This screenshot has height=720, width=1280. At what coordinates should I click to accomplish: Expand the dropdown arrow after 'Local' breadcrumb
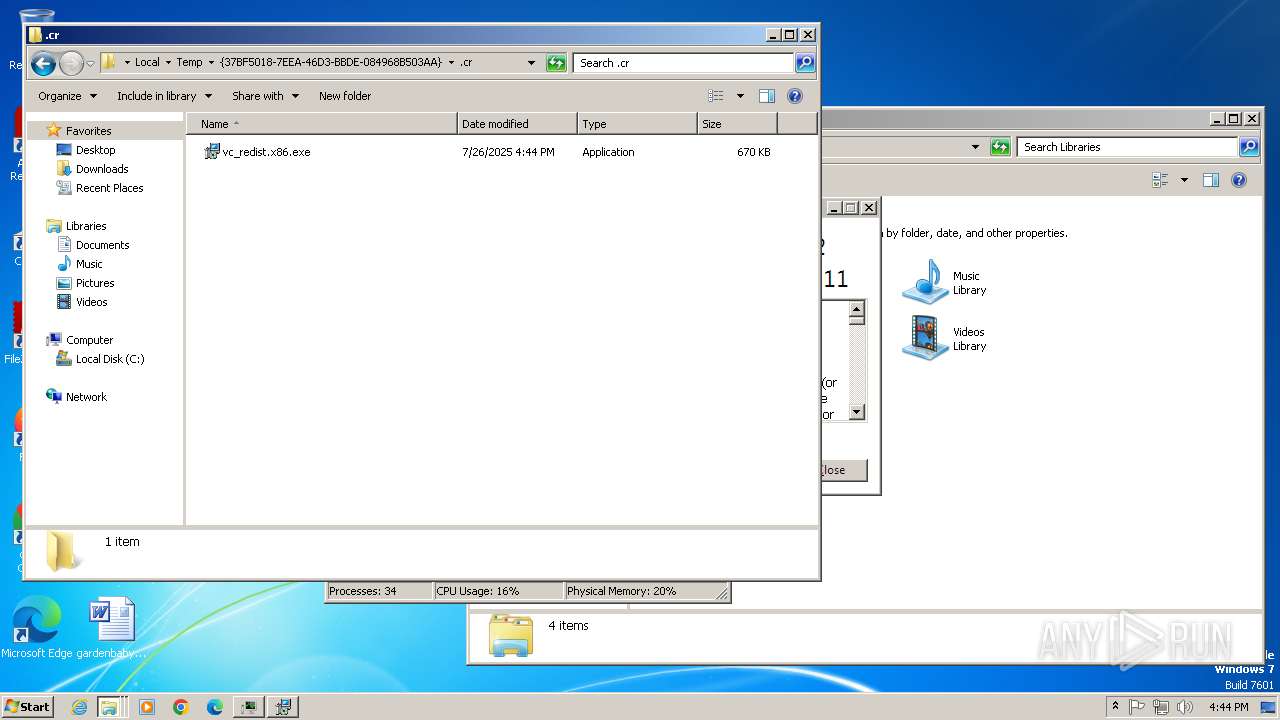pos(168,62)
